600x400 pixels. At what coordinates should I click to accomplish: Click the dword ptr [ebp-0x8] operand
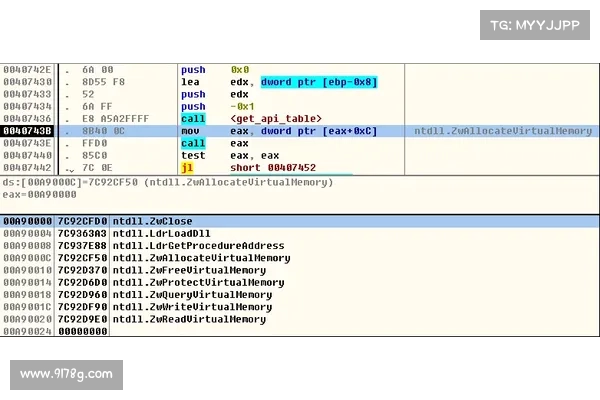(x=319, y=82)
